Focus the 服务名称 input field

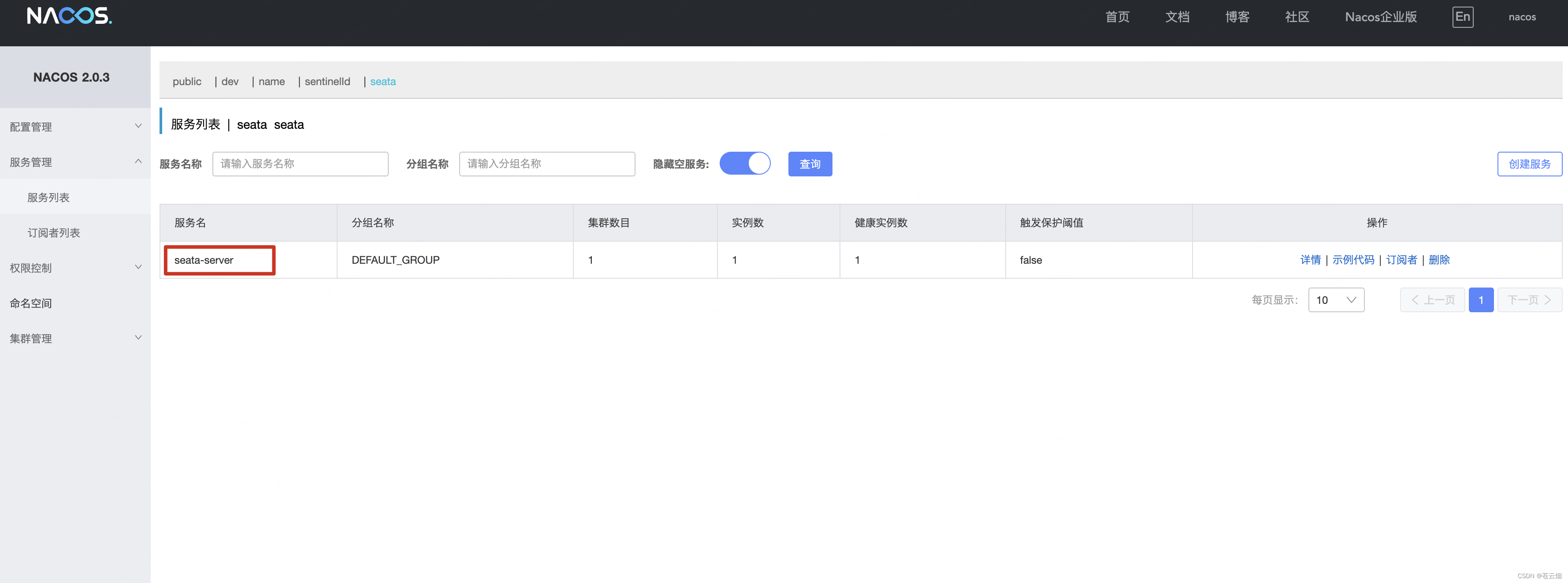[x=300, y=164]
